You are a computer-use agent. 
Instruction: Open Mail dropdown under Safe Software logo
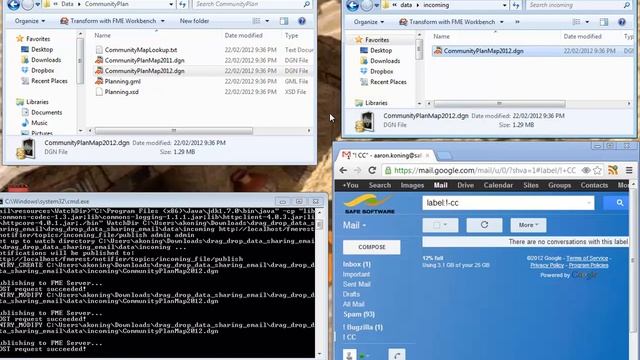[x=354, y=226]
